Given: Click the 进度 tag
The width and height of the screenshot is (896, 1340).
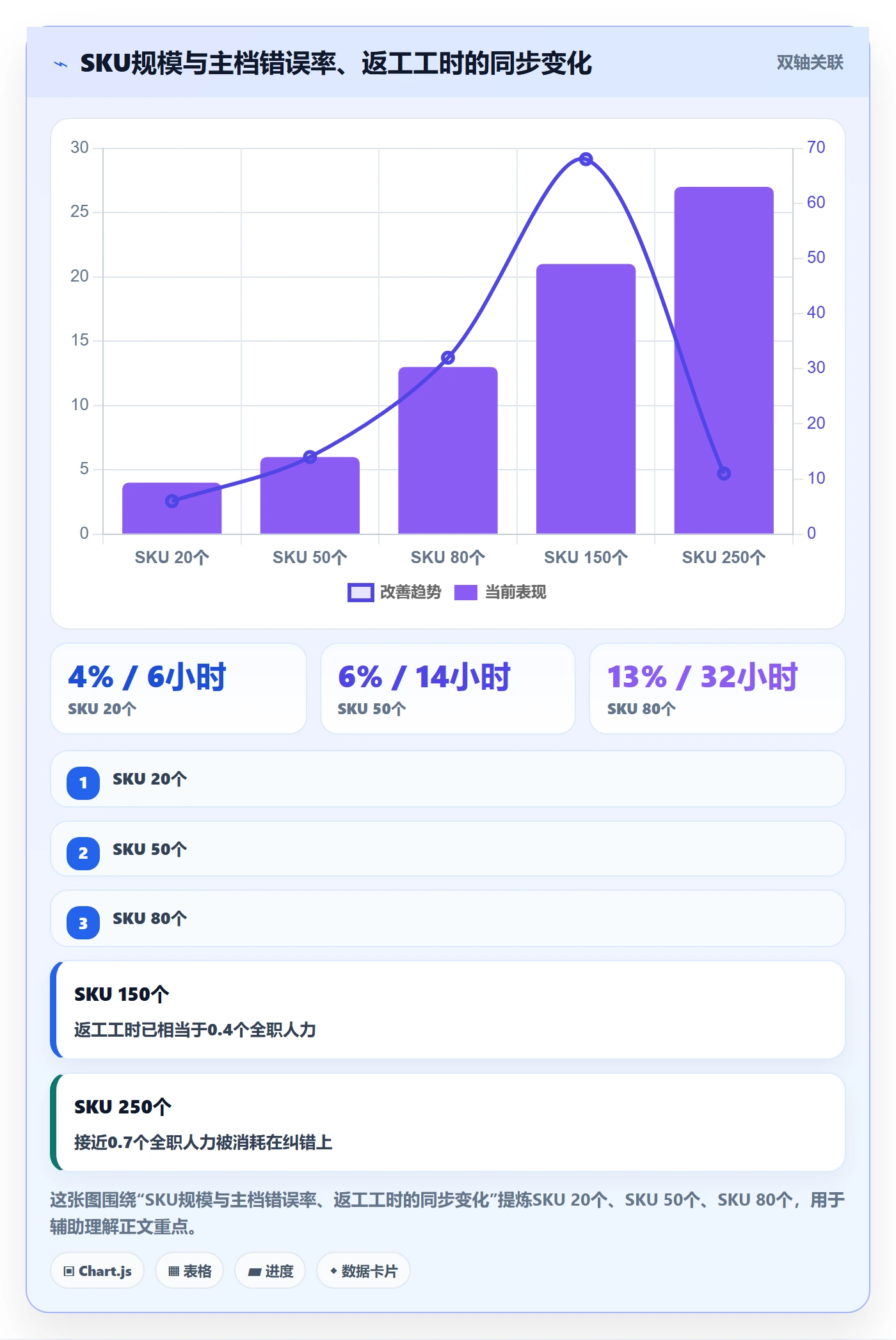Looking at the screenshot, I should 270,1271.
